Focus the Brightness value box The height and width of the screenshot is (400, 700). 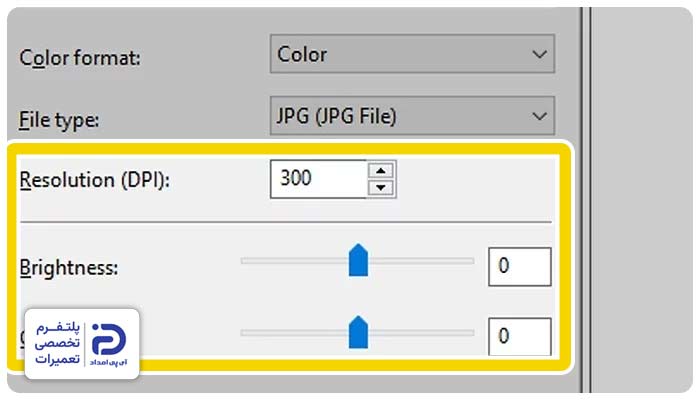[519, 267]
